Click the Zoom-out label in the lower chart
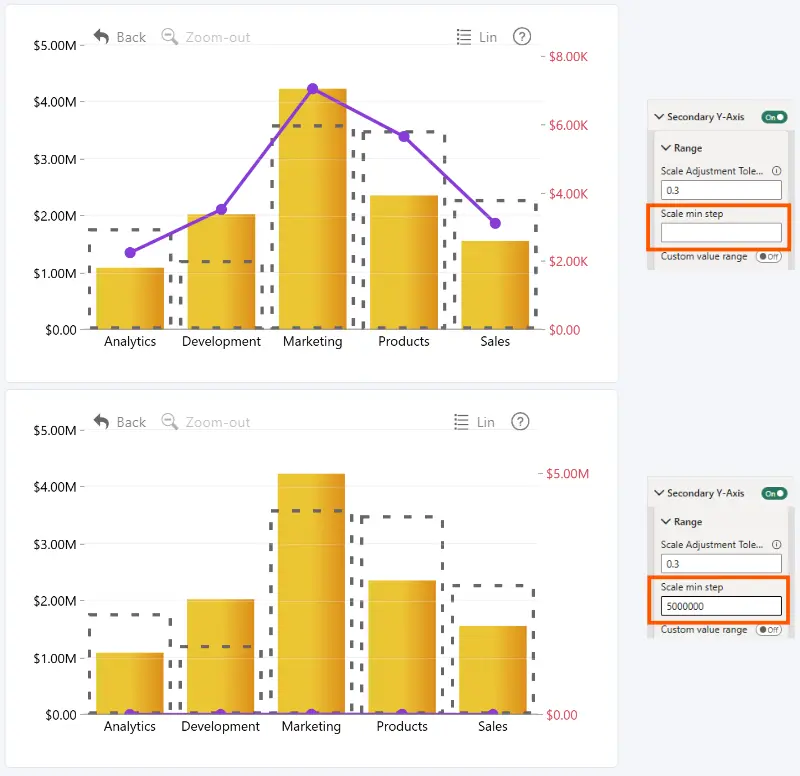The width and height of the screenshot is (800, 776). [x=218, y=422]
